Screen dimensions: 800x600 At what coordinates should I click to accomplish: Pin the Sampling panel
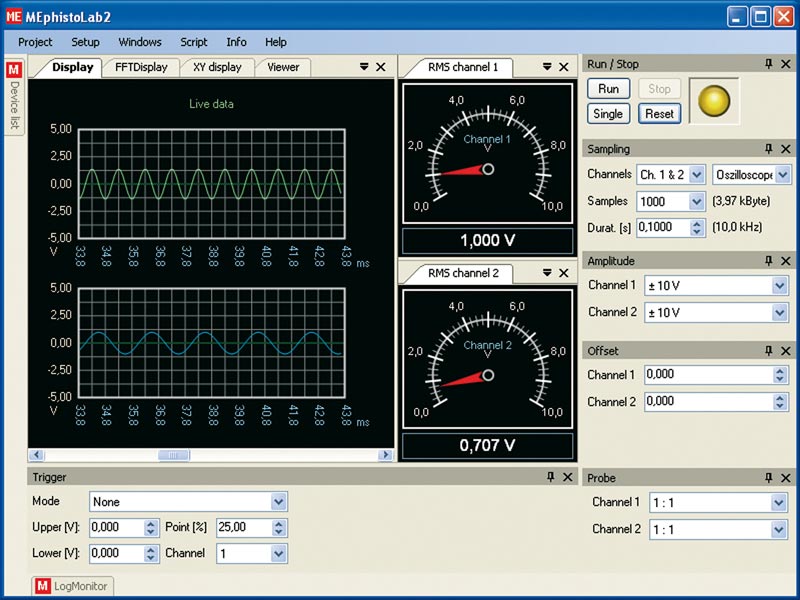coord(769,149)
